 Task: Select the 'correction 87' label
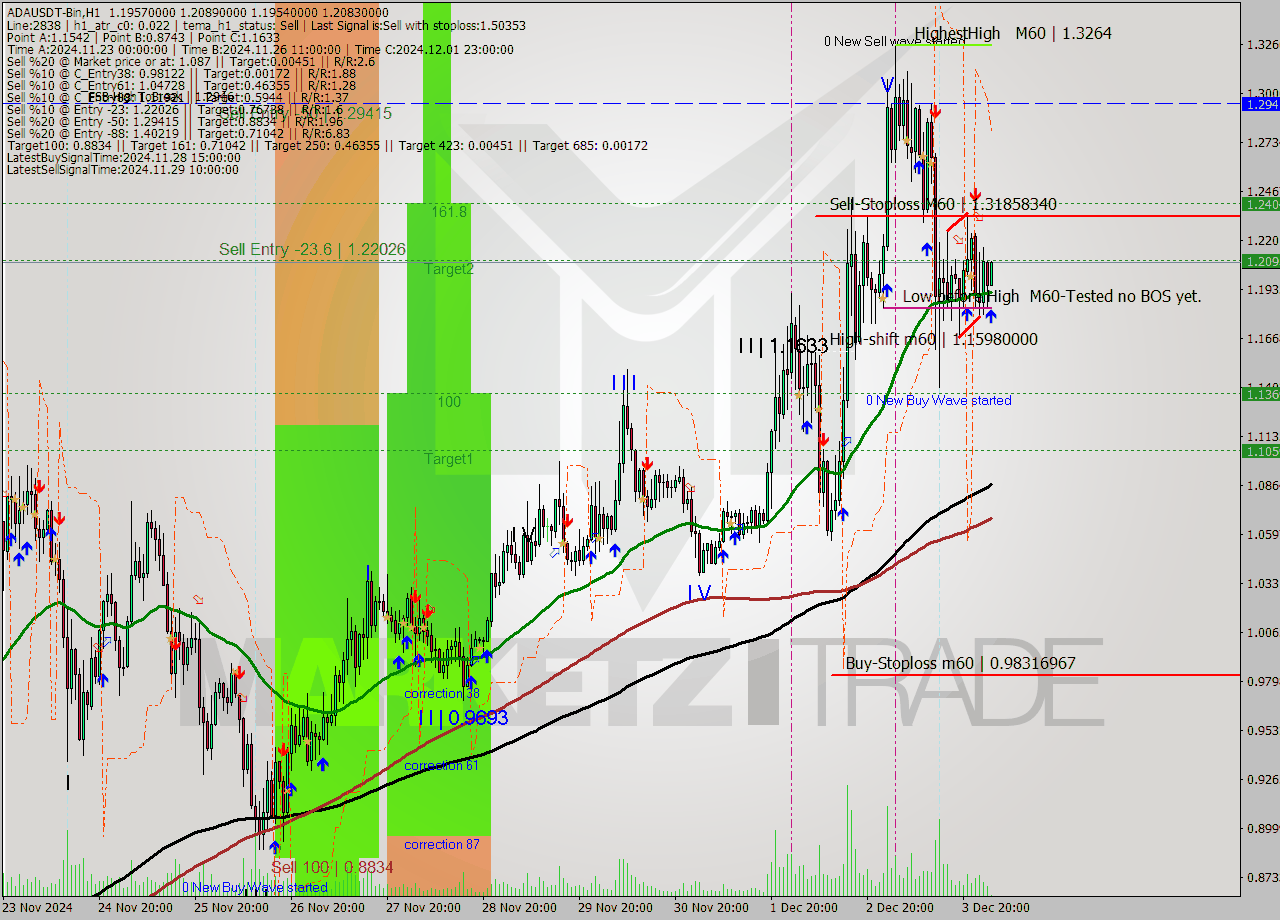[442, 844]
